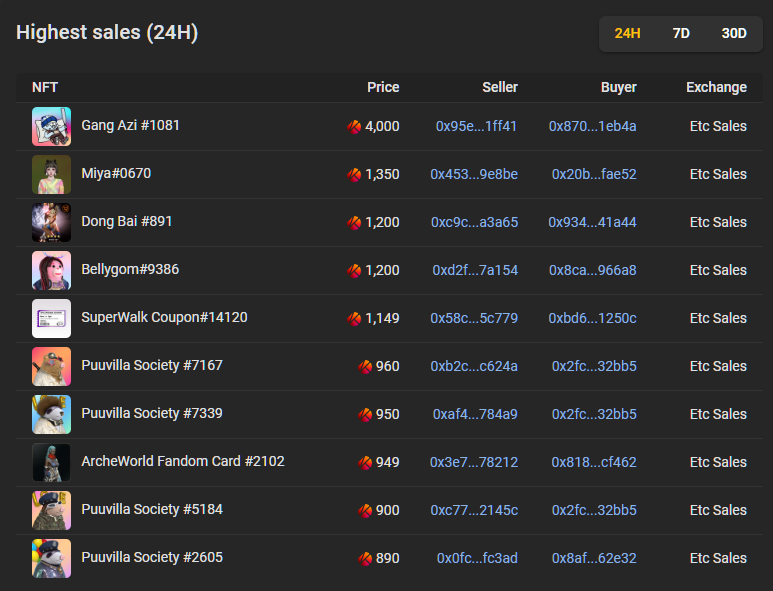This screenshot has width=773, height=591.
Task: Click the Klay icon beside price 4,000
Action: 354,127
